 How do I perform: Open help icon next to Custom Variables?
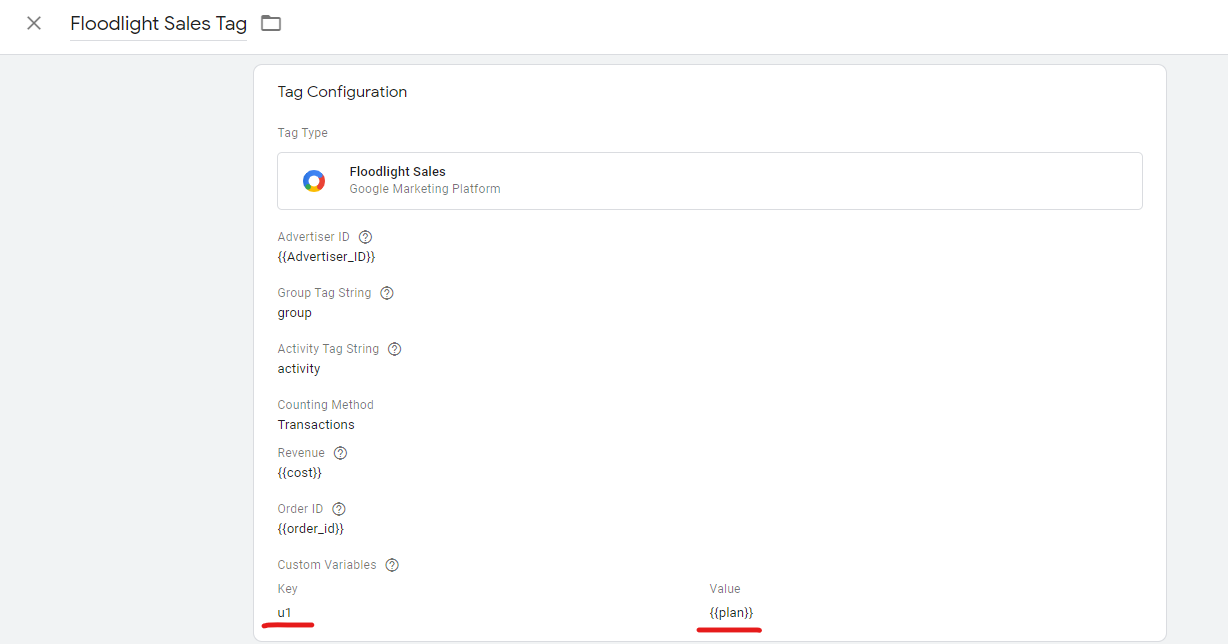pyautogui.click(x=392, y=565)
